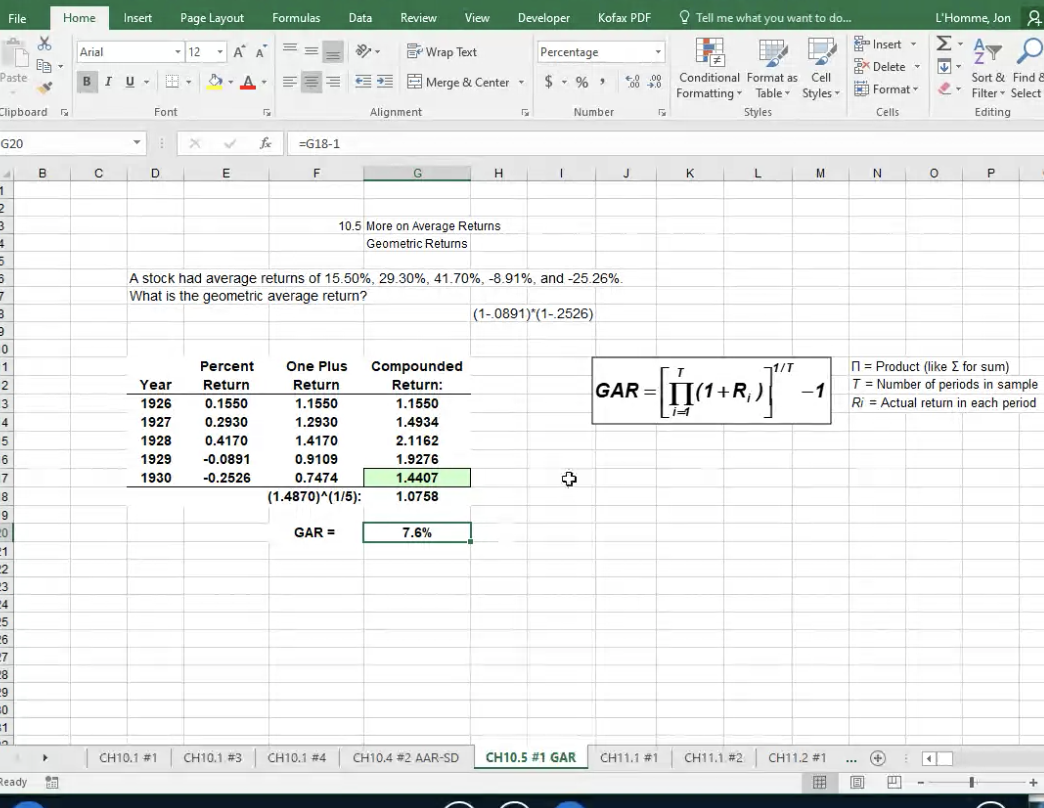1044x808 pixels.
Task: Open Conditional Formatting options
Action: 708,67
